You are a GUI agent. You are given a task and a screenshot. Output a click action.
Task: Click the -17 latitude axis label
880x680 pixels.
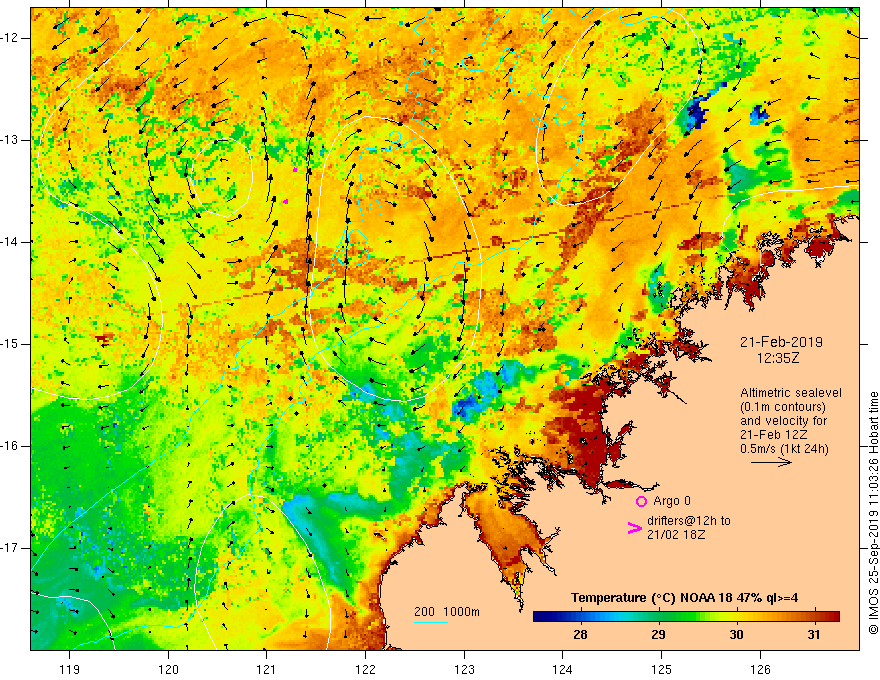(10, 548)
